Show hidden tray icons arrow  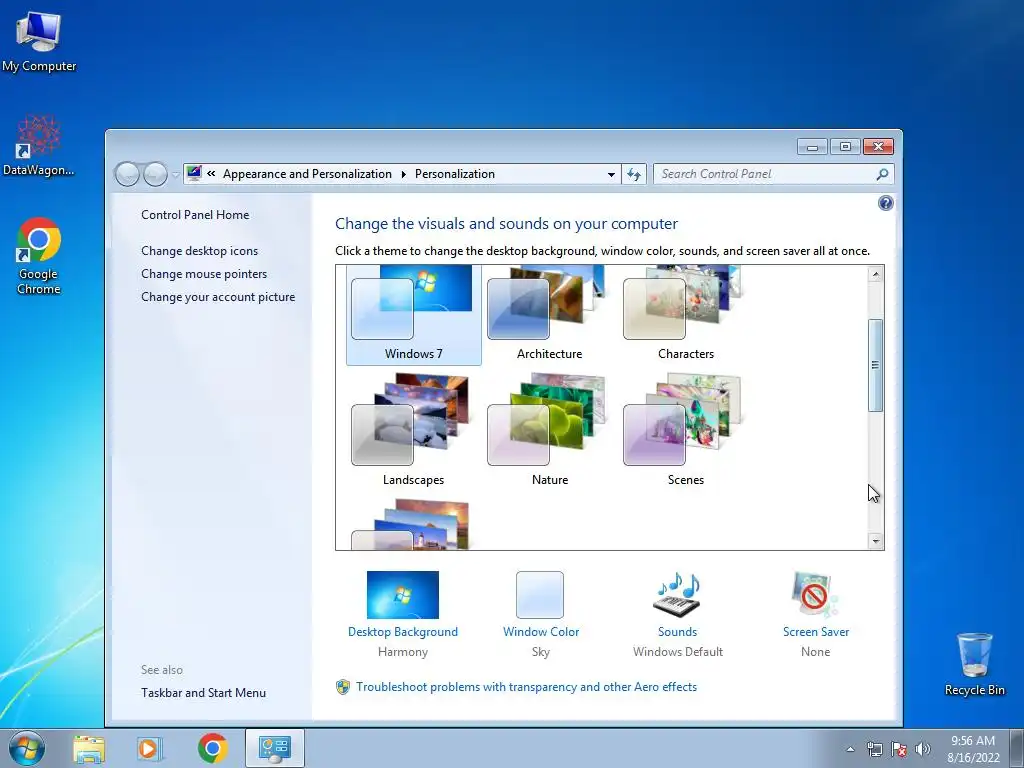pyautogui.click(x=850, y=749)
